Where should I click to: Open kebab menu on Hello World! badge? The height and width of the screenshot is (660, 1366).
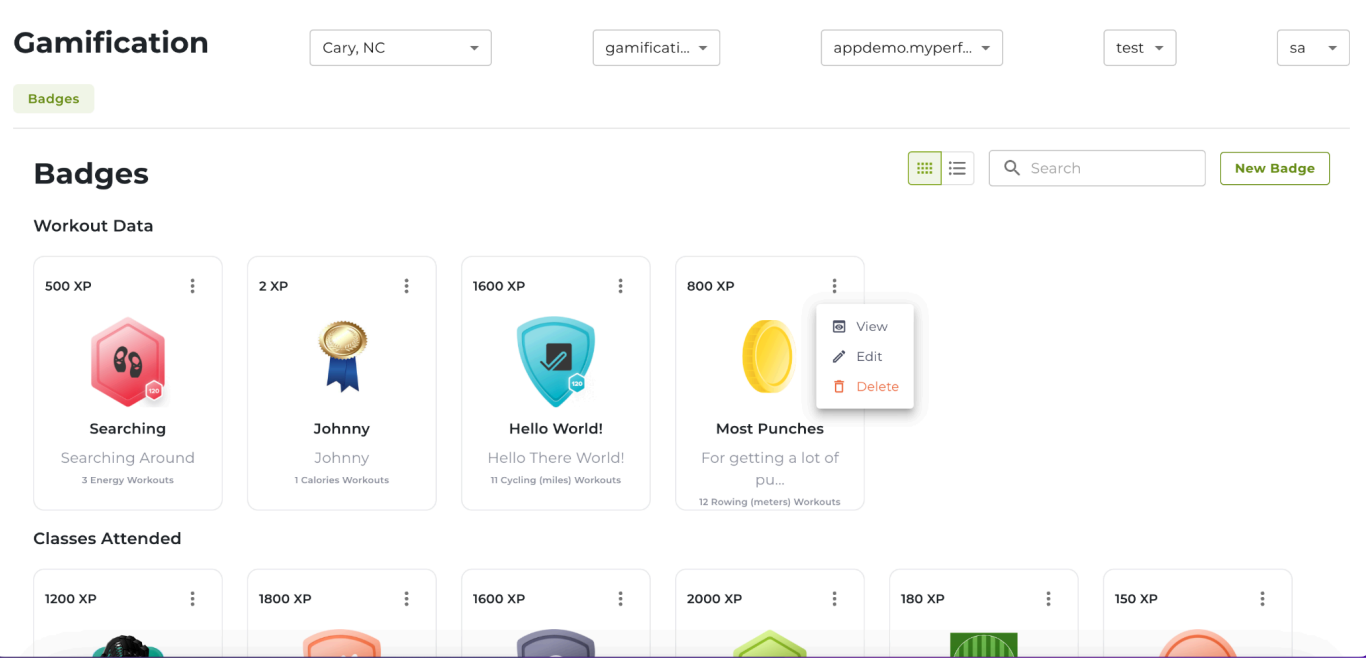[x=620, y=286]
